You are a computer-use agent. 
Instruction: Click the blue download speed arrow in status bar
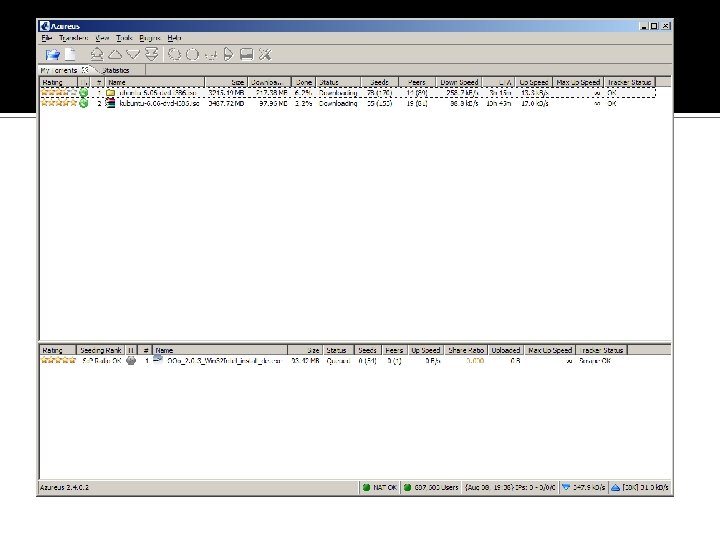(566, 487)
